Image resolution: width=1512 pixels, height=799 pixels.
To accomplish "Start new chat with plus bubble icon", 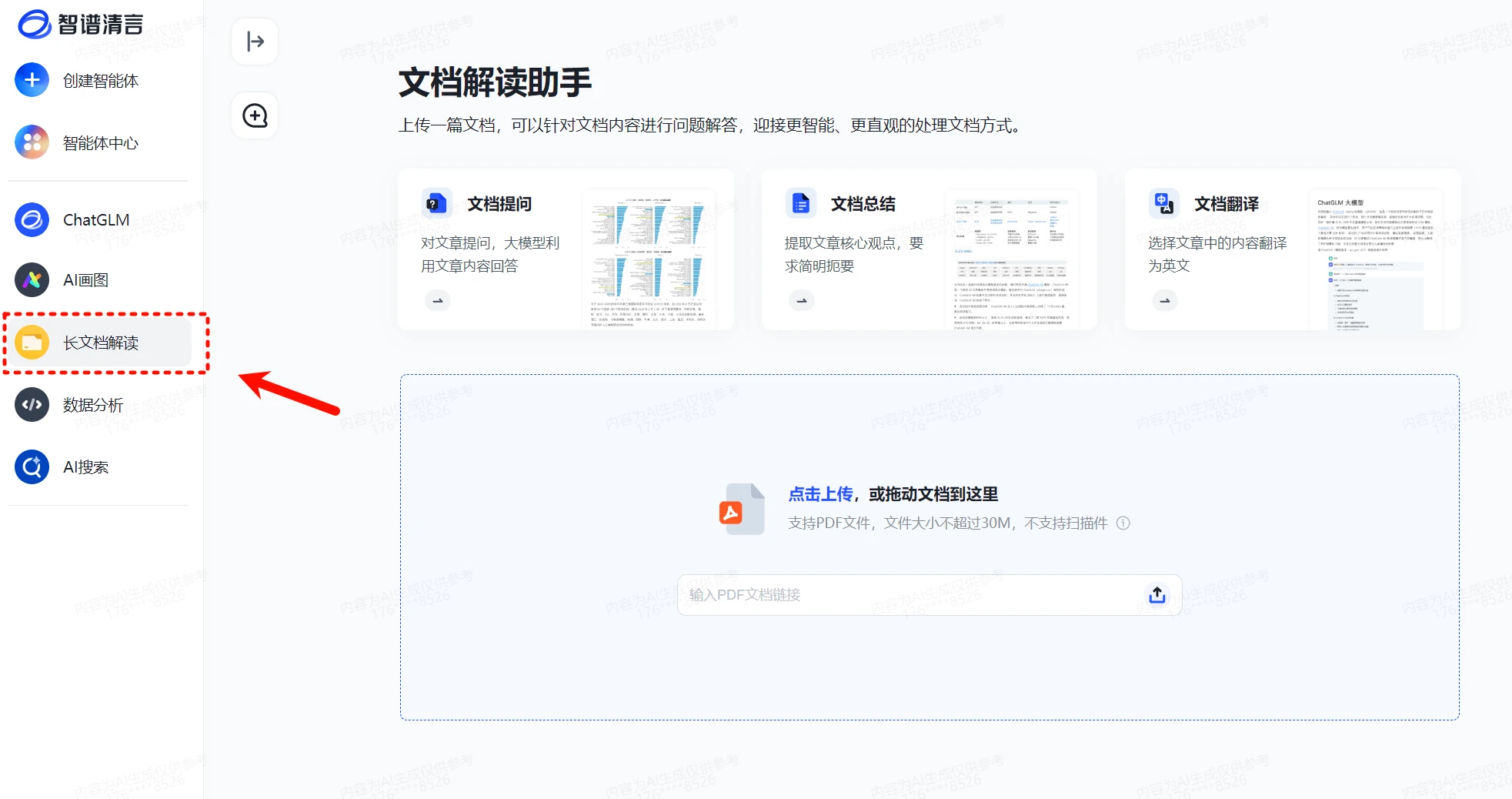I will pyautogui.click(x=255, y=115).
